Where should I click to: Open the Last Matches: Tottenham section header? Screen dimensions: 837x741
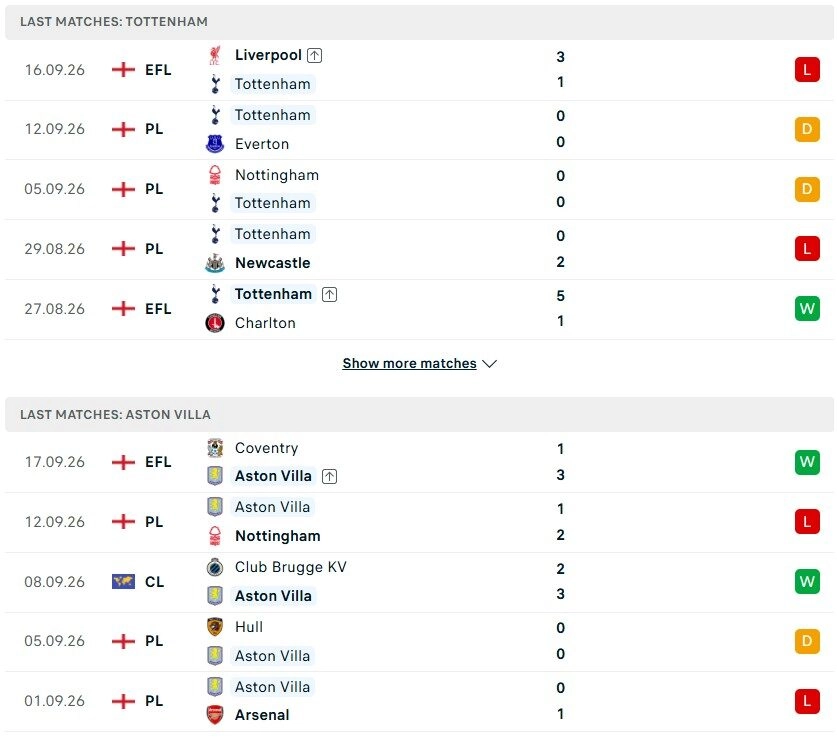point(419,22)
